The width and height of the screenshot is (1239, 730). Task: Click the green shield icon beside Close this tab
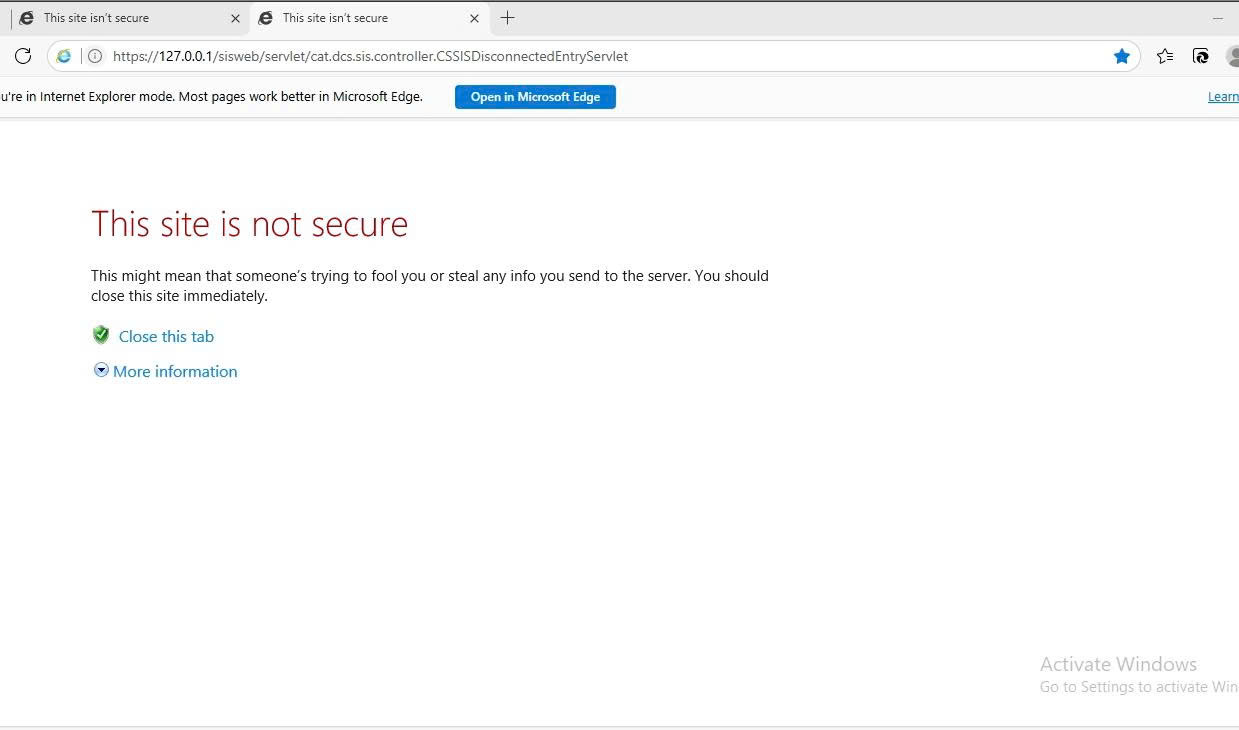101,335
